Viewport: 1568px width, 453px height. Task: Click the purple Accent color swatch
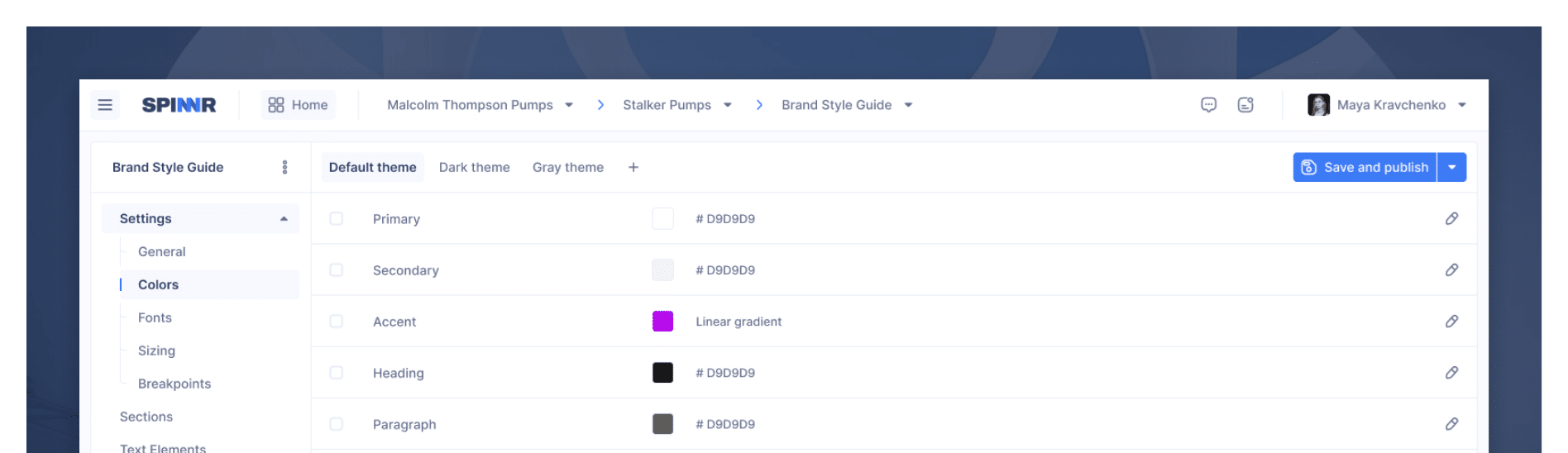(662, 322)
